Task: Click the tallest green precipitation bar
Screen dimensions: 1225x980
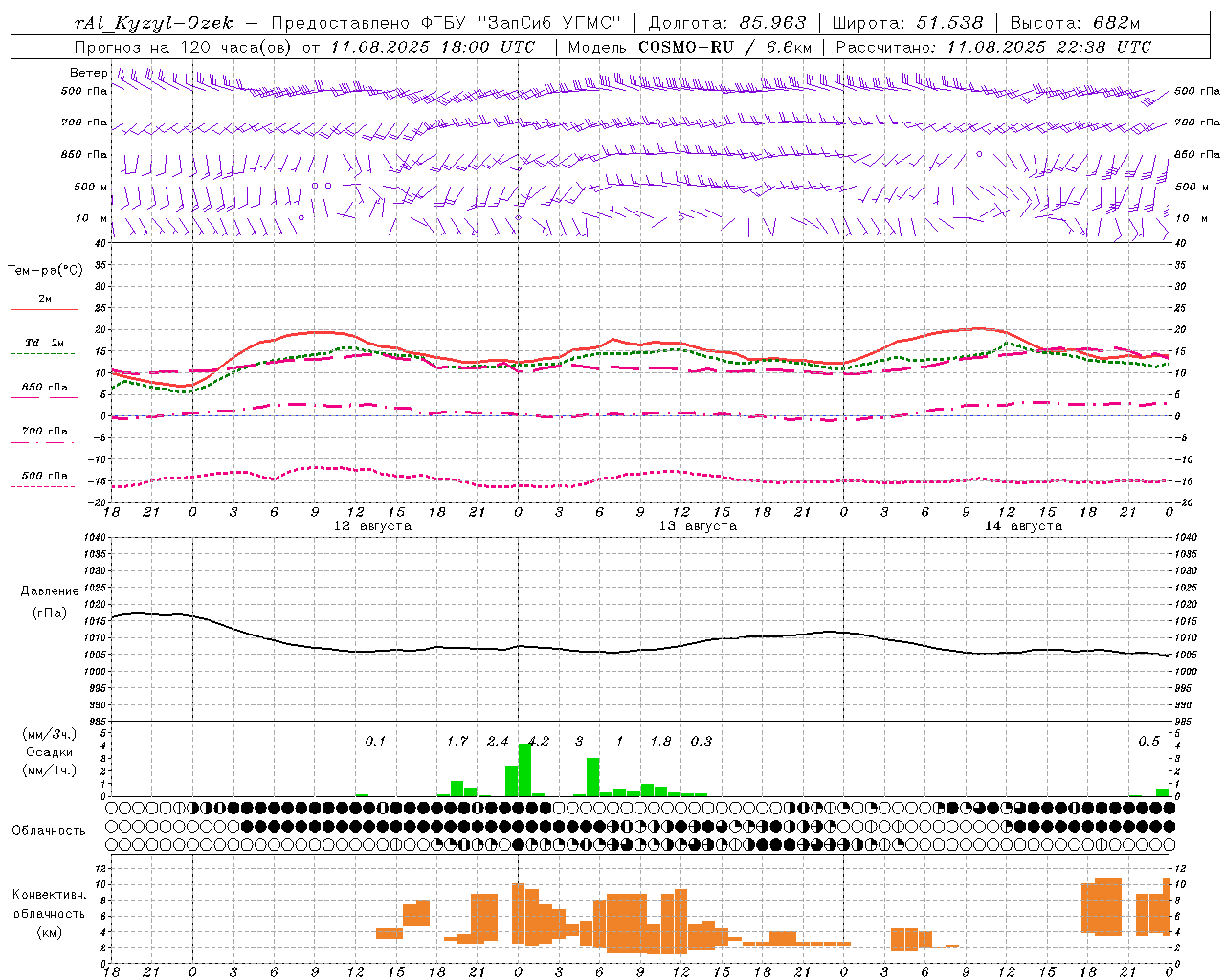Action: (x=524, y=769)
